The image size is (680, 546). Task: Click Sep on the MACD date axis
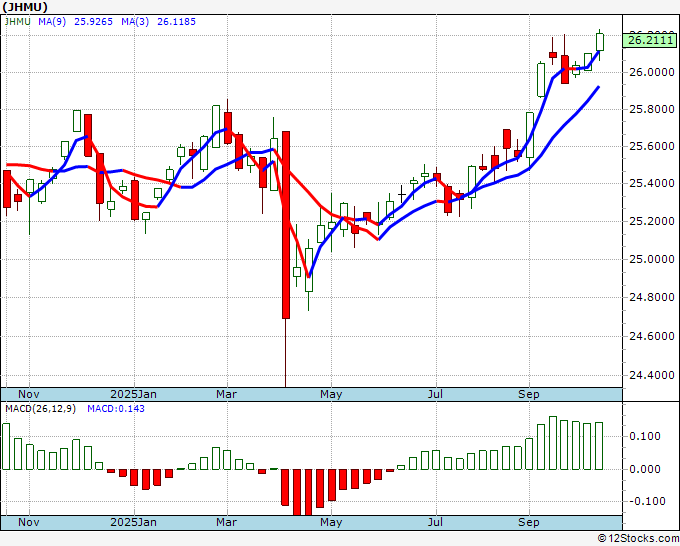click(x=529, y=523)
